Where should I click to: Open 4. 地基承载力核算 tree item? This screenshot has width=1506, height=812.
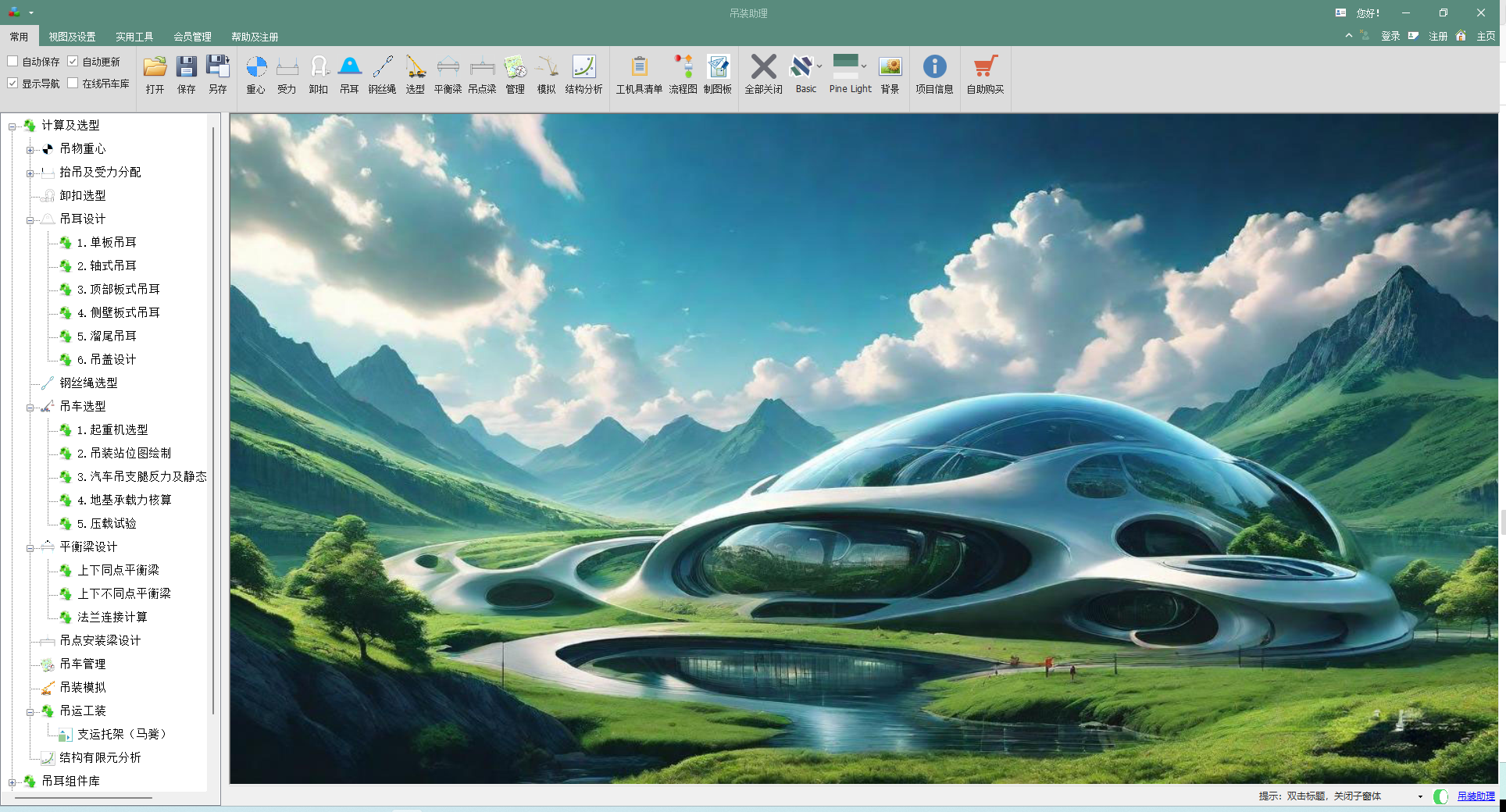pos(123,500)
